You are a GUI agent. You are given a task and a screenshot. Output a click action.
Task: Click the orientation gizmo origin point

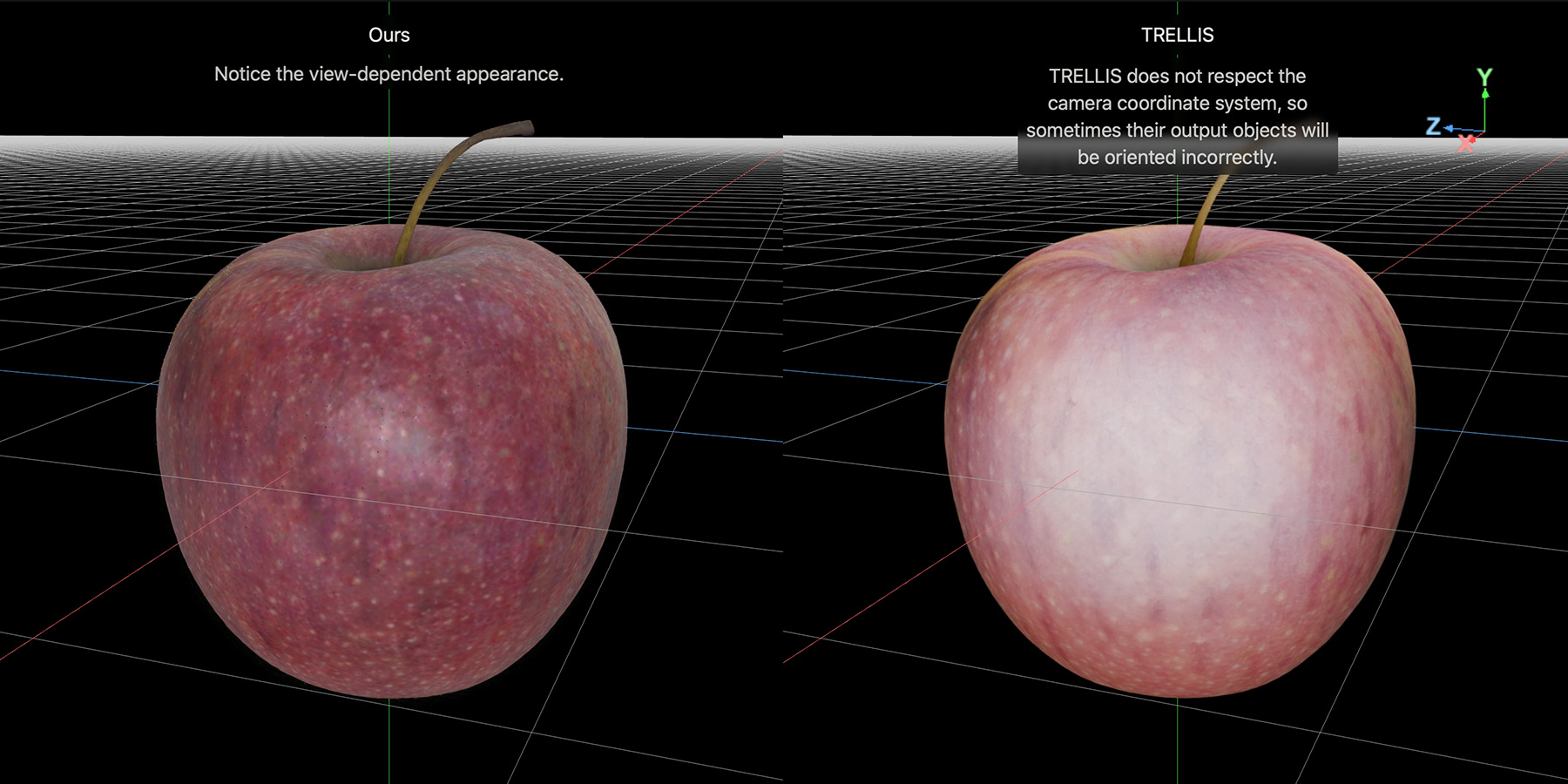(x=1484, y=132)
